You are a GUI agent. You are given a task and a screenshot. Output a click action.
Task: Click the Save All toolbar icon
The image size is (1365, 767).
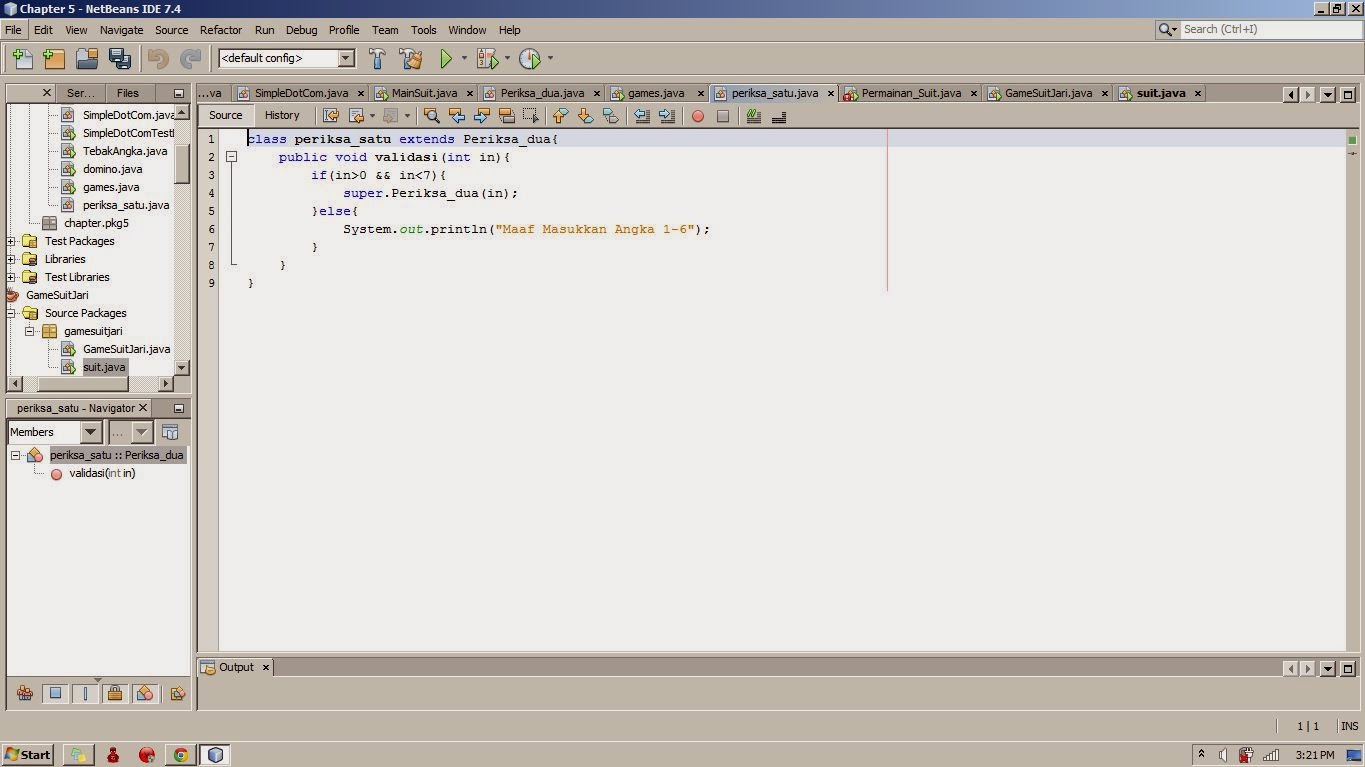(120, 58)
